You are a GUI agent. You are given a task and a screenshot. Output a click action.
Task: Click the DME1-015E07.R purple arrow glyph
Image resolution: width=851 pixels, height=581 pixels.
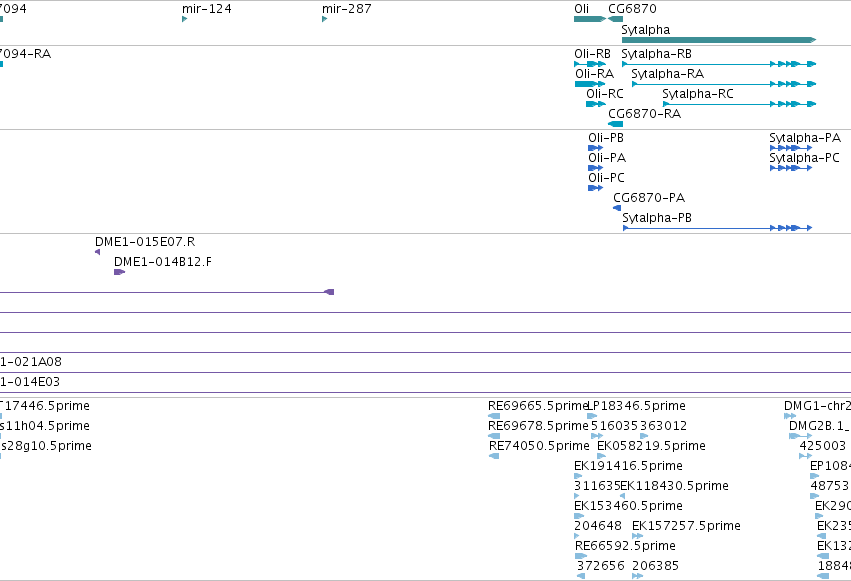(98, 252)
